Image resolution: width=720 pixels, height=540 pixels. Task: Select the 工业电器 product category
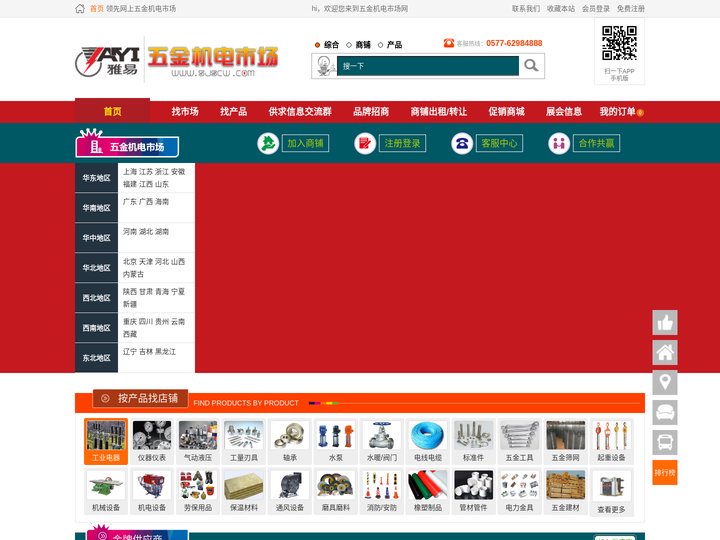tap(106, 441)
